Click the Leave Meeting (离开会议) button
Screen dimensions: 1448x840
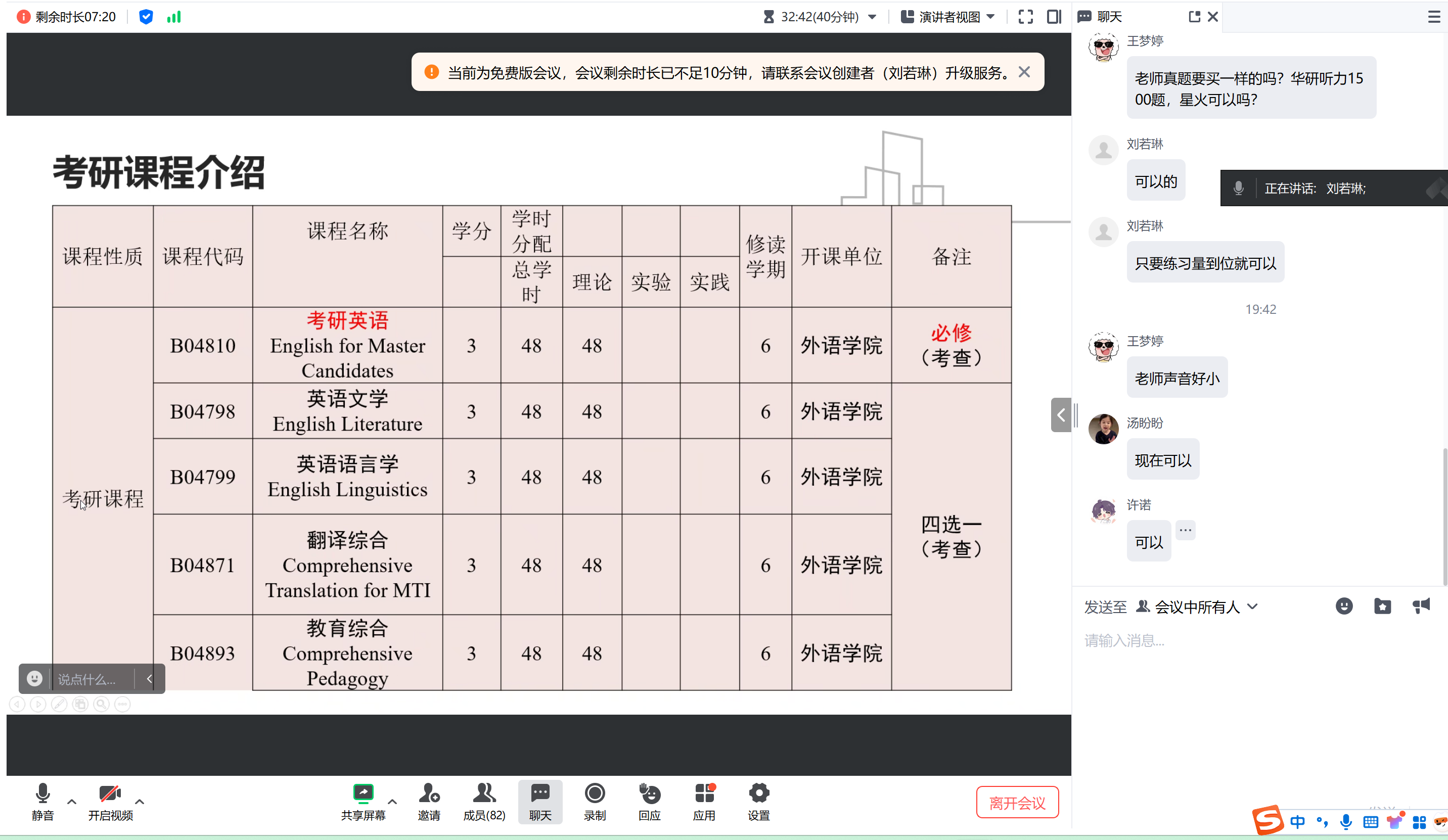pos(1017,802)
